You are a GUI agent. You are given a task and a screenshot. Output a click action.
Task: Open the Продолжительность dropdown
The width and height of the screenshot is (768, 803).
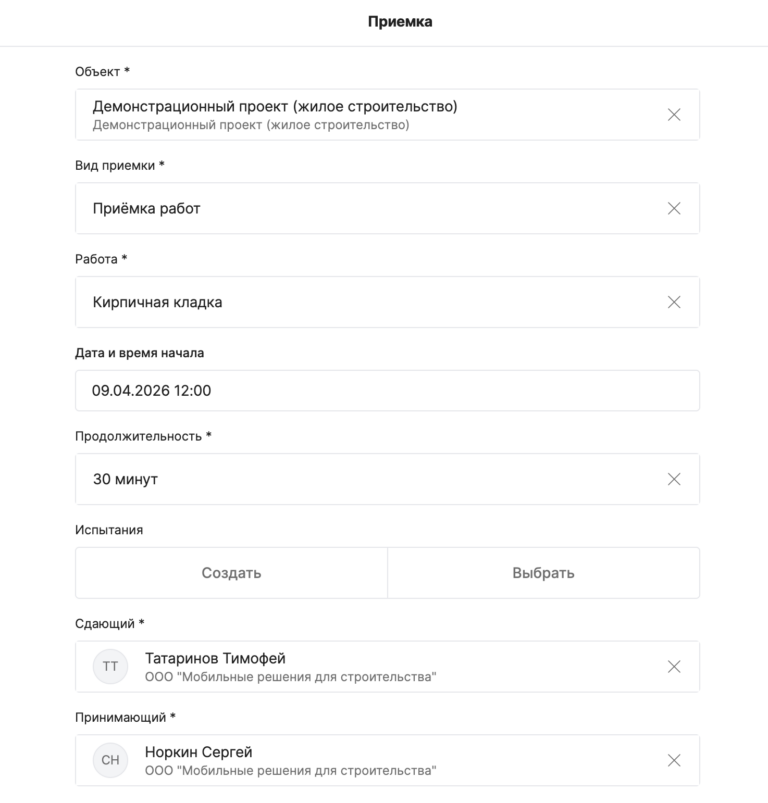(360, 479)
